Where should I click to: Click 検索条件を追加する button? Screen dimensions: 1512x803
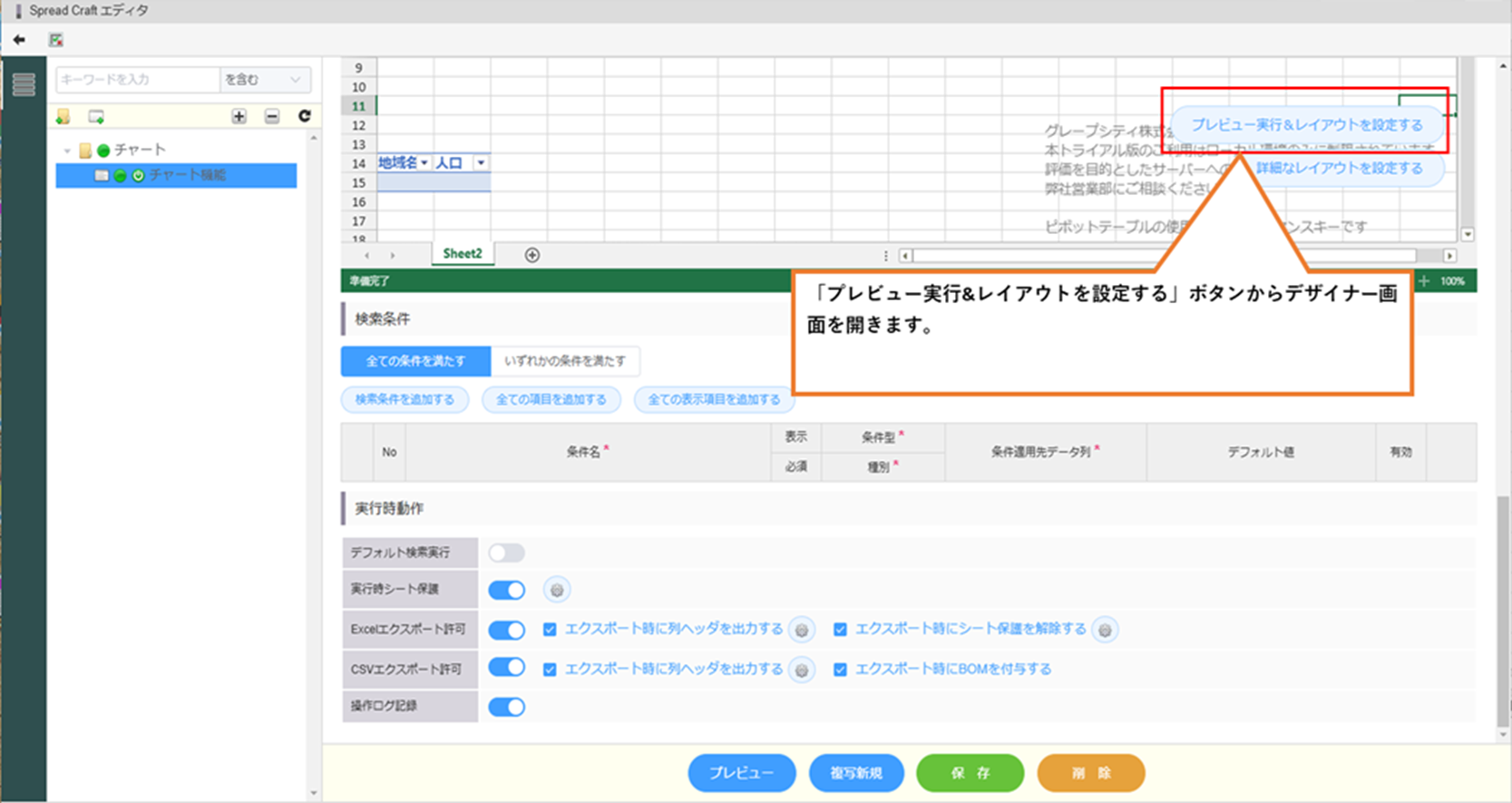(x=405, y=399)
